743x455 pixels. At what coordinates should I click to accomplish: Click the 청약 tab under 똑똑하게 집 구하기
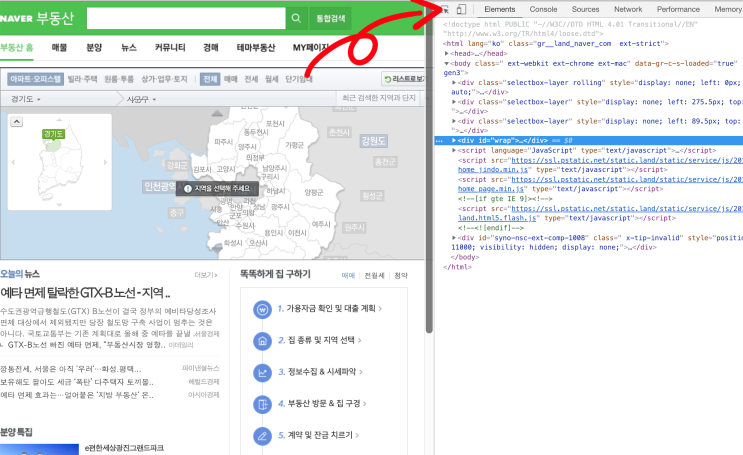coord(401,275)
